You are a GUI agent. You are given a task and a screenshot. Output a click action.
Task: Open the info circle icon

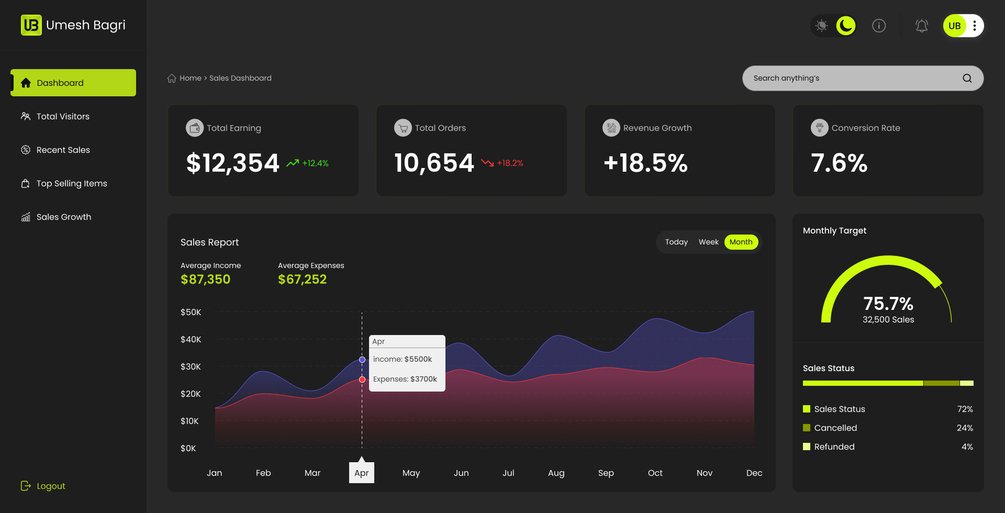879,26
